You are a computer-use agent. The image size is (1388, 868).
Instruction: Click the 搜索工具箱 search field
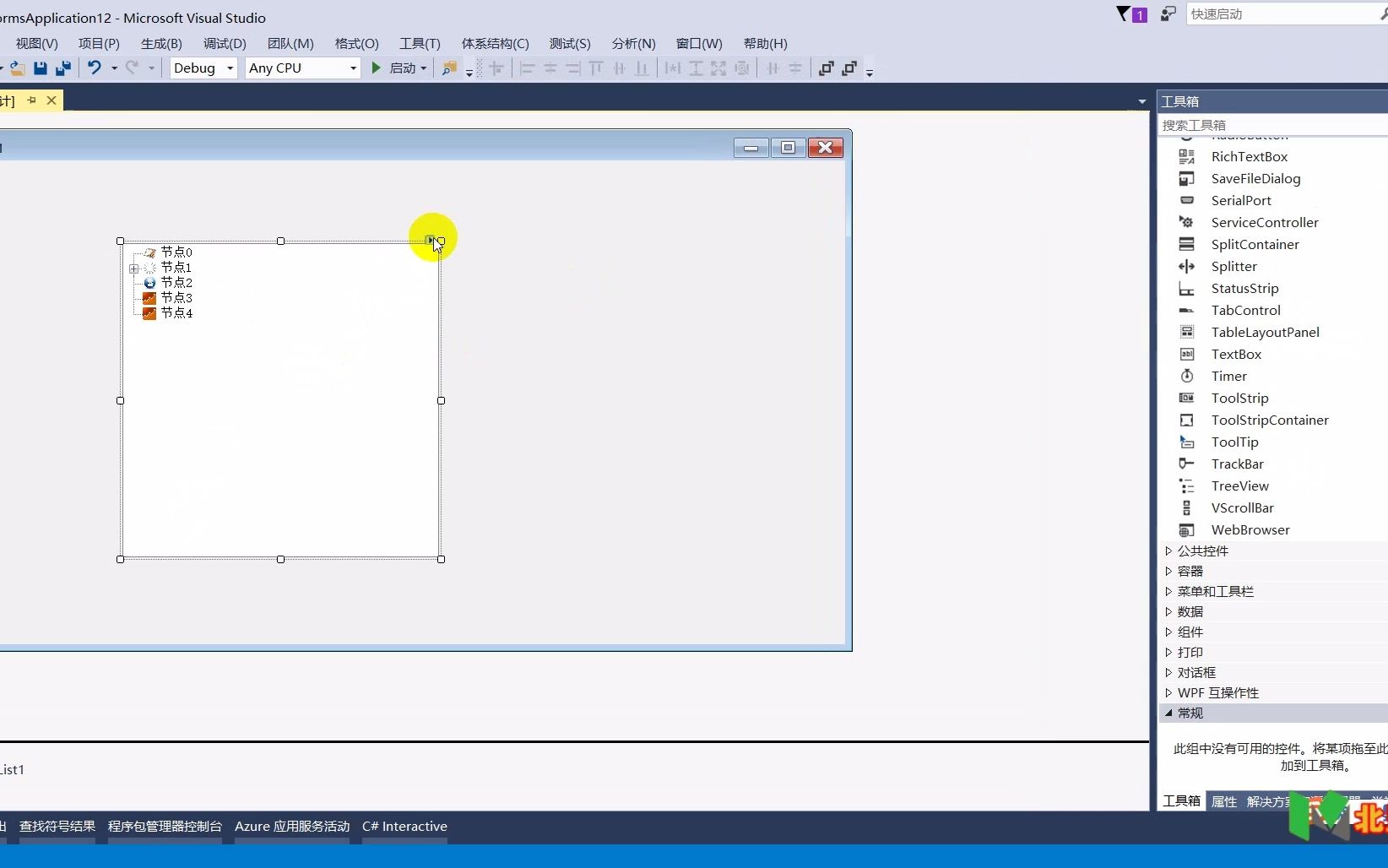(x=1273, y=125)
